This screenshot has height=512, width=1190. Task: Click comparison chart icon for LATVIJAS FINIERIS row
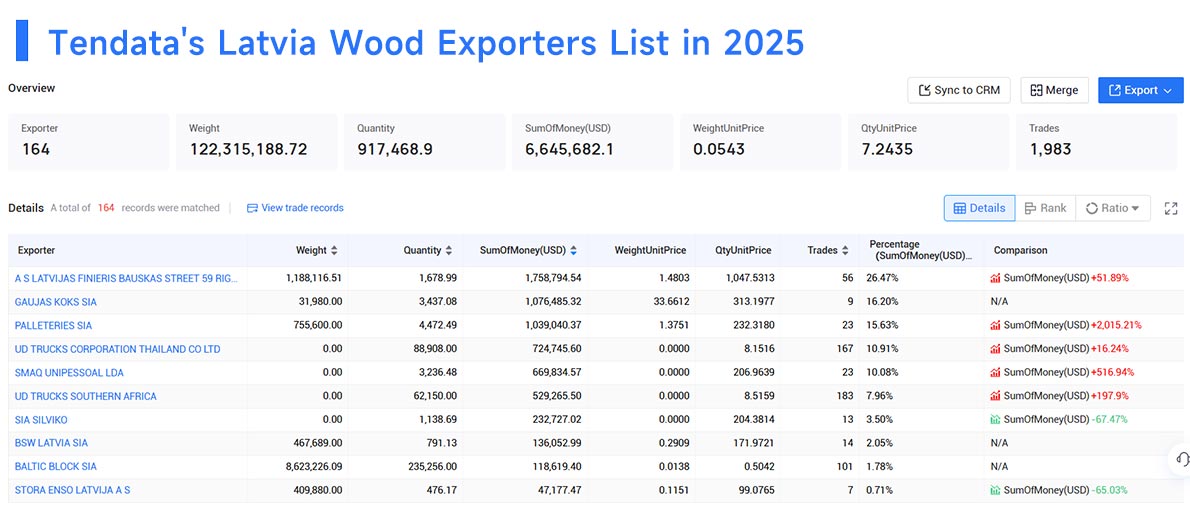996,278
